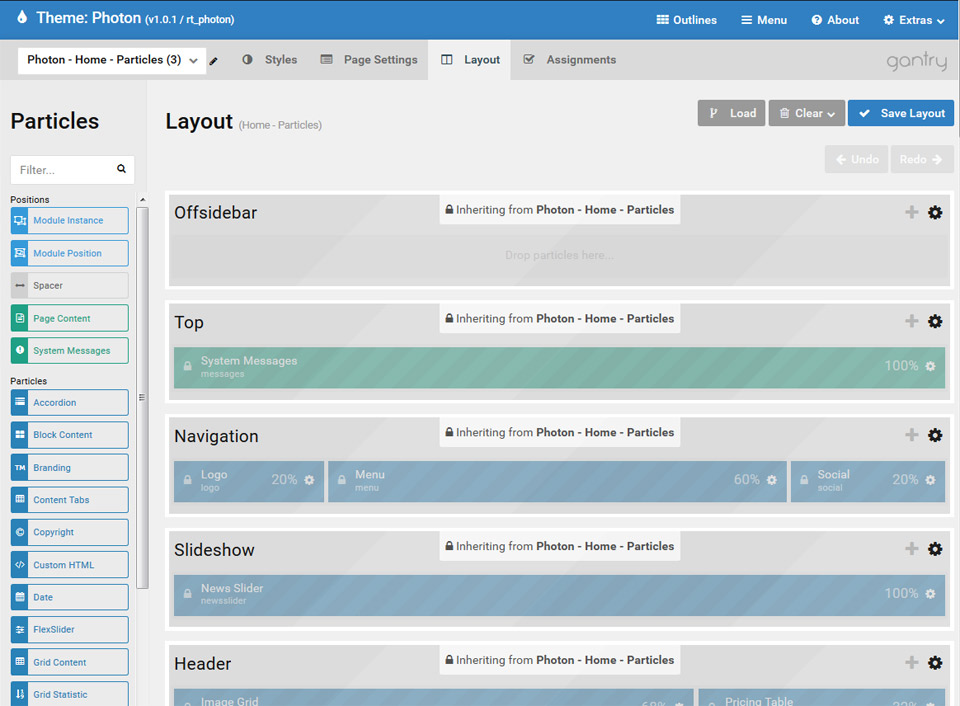960x706 pixels.
Task: Click the Load button
Action: click(732, 113)
